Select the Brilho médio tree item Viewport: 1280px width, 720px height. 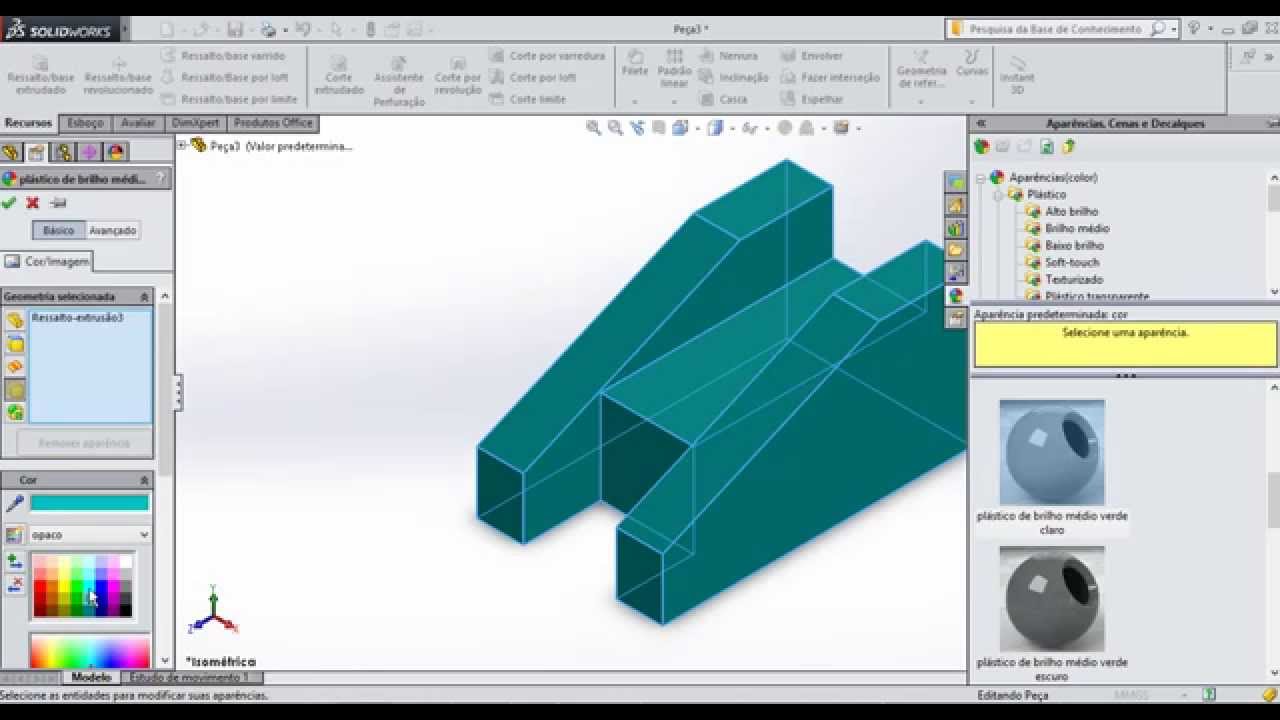coord(1077,229)
